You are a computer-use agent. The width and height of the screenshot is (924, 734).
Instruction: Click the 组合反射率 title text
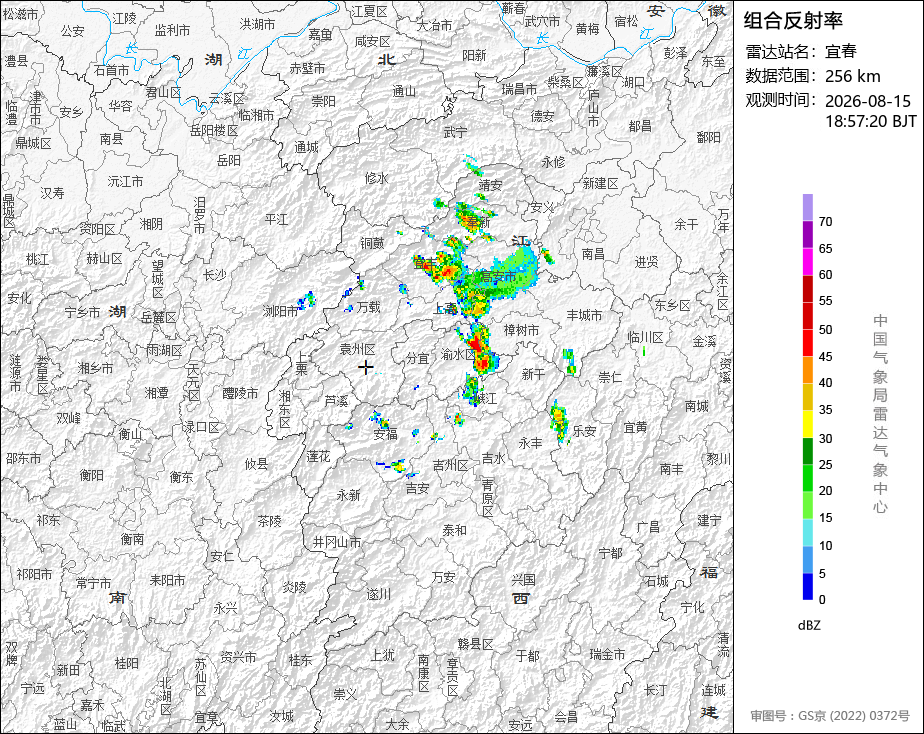coord(793,21)
